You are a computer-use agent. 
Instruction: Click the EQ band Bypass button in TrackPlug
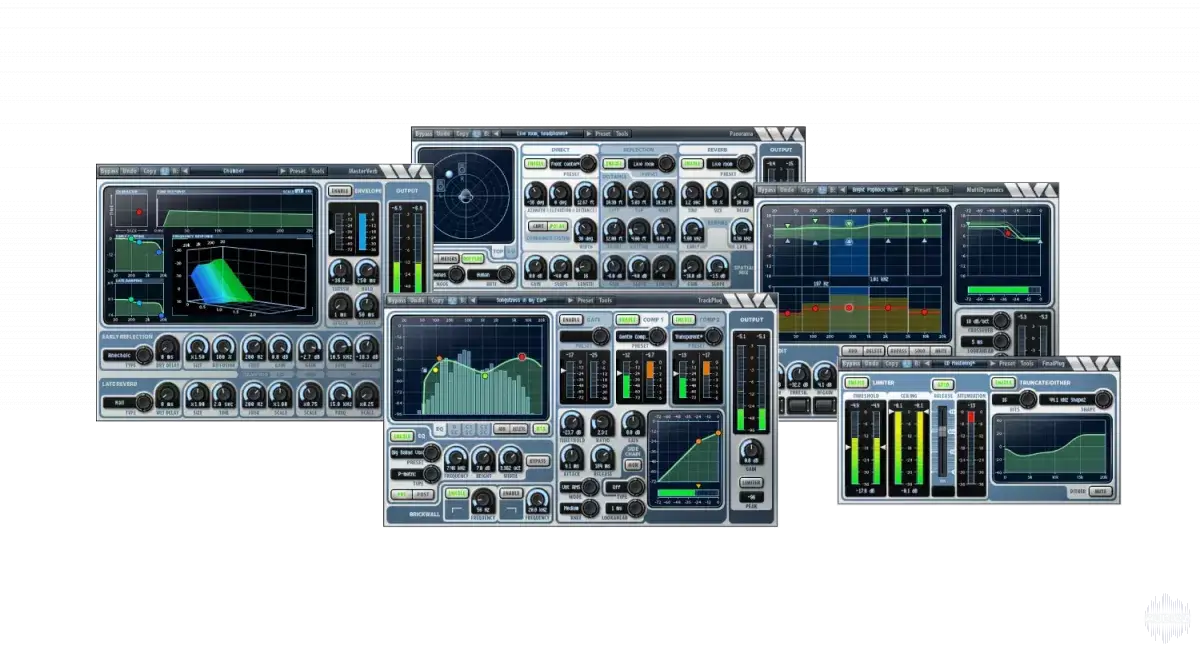click(x=538, y=461)
